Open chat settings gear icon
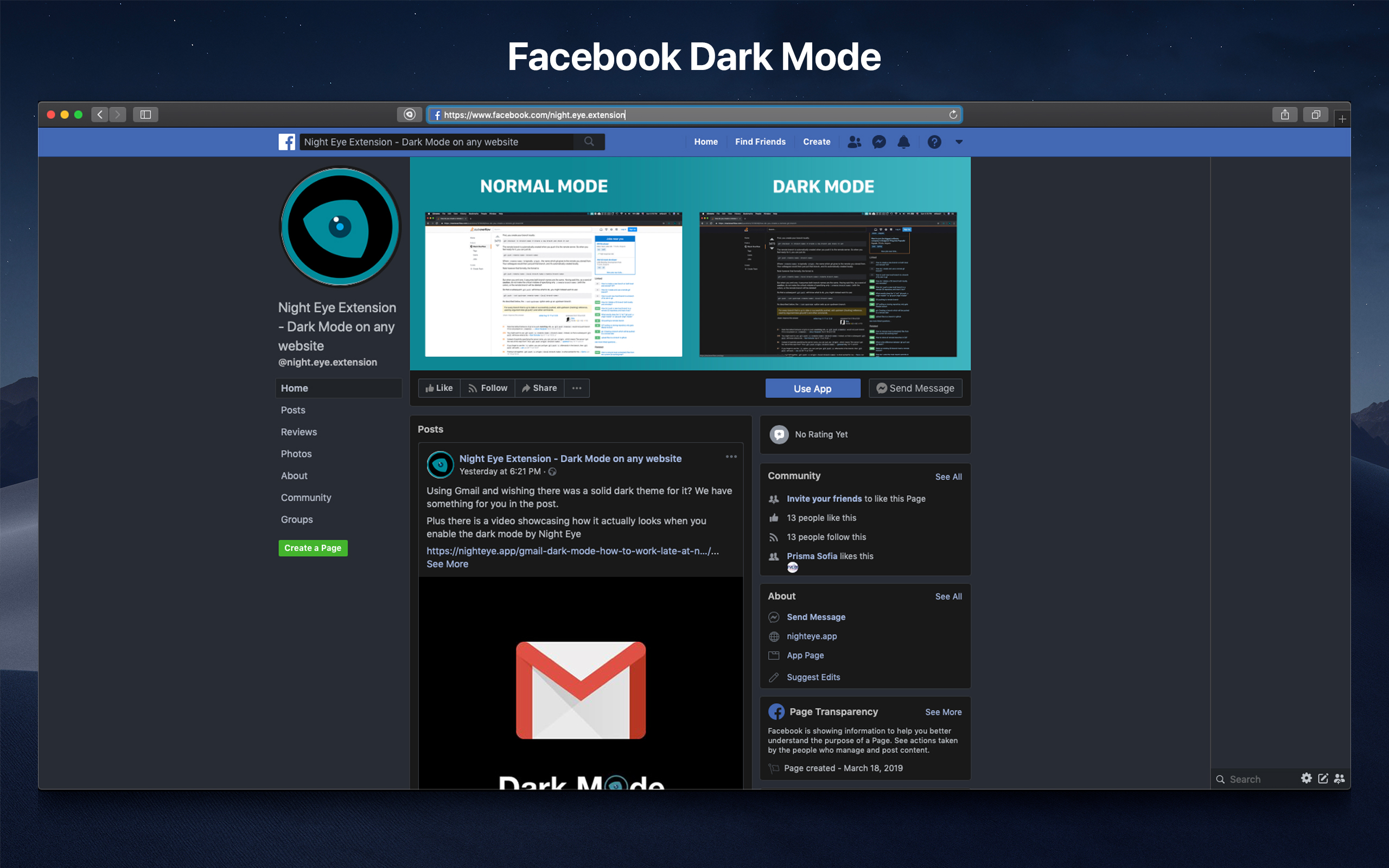This screenshot has height=868, width=1389. (1307, 778)
